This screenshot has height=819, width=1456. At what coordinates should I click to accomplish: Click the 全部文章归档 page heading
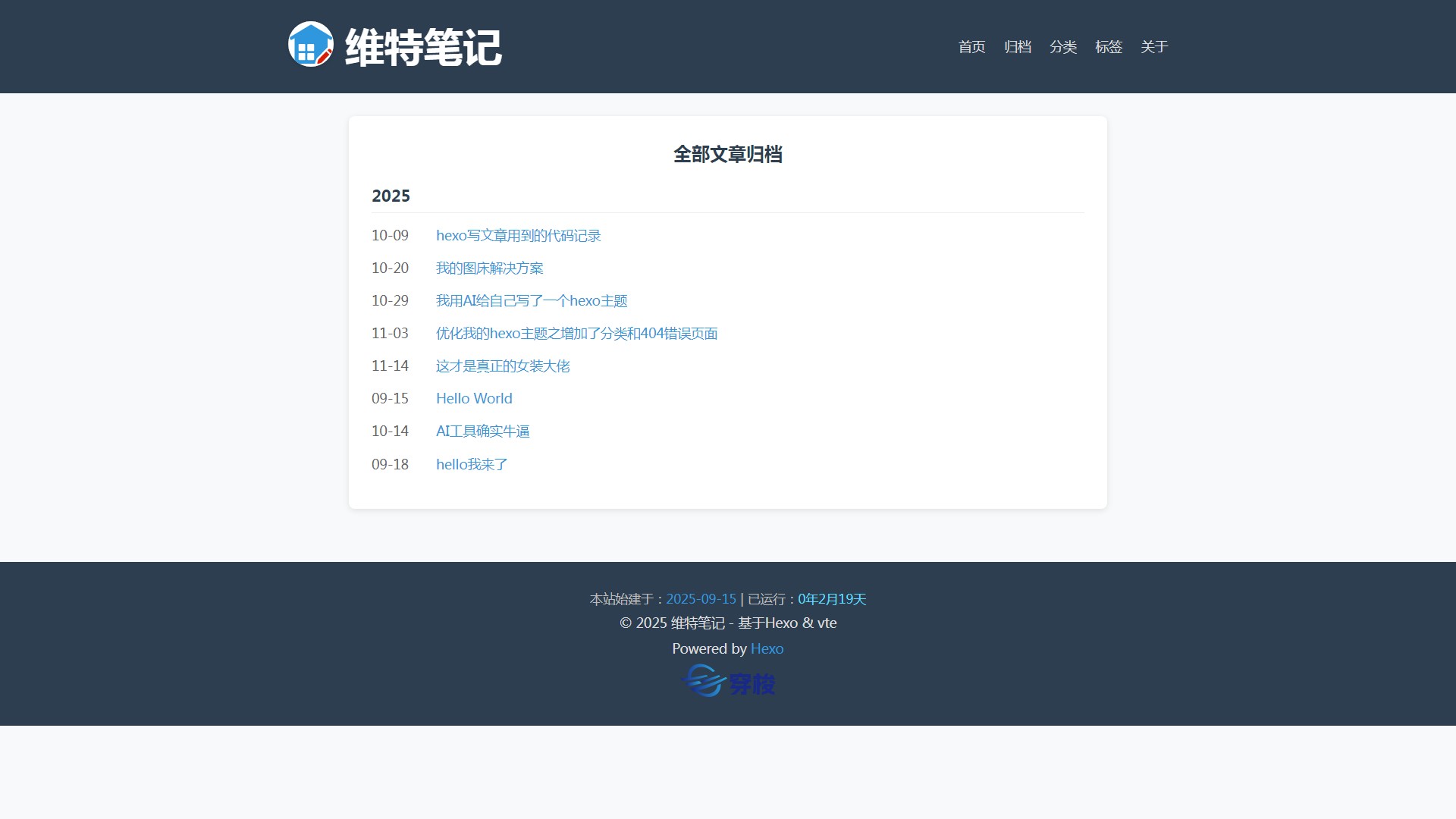tap(727, 155)
